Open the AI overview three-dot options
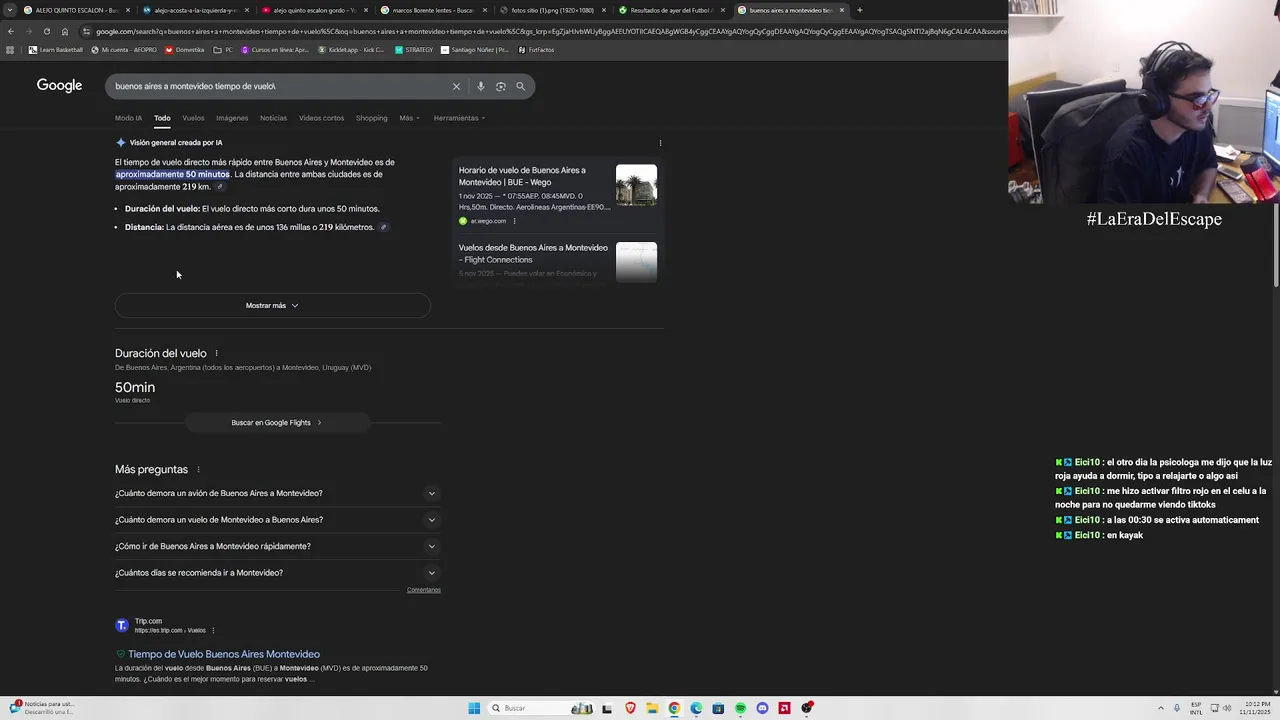This screenshot has width=1280, height=720. 660,143
